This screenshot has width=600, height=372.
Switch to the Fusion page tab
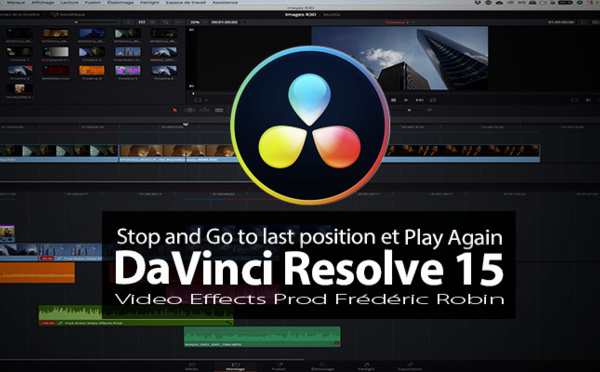pos(279,367)
